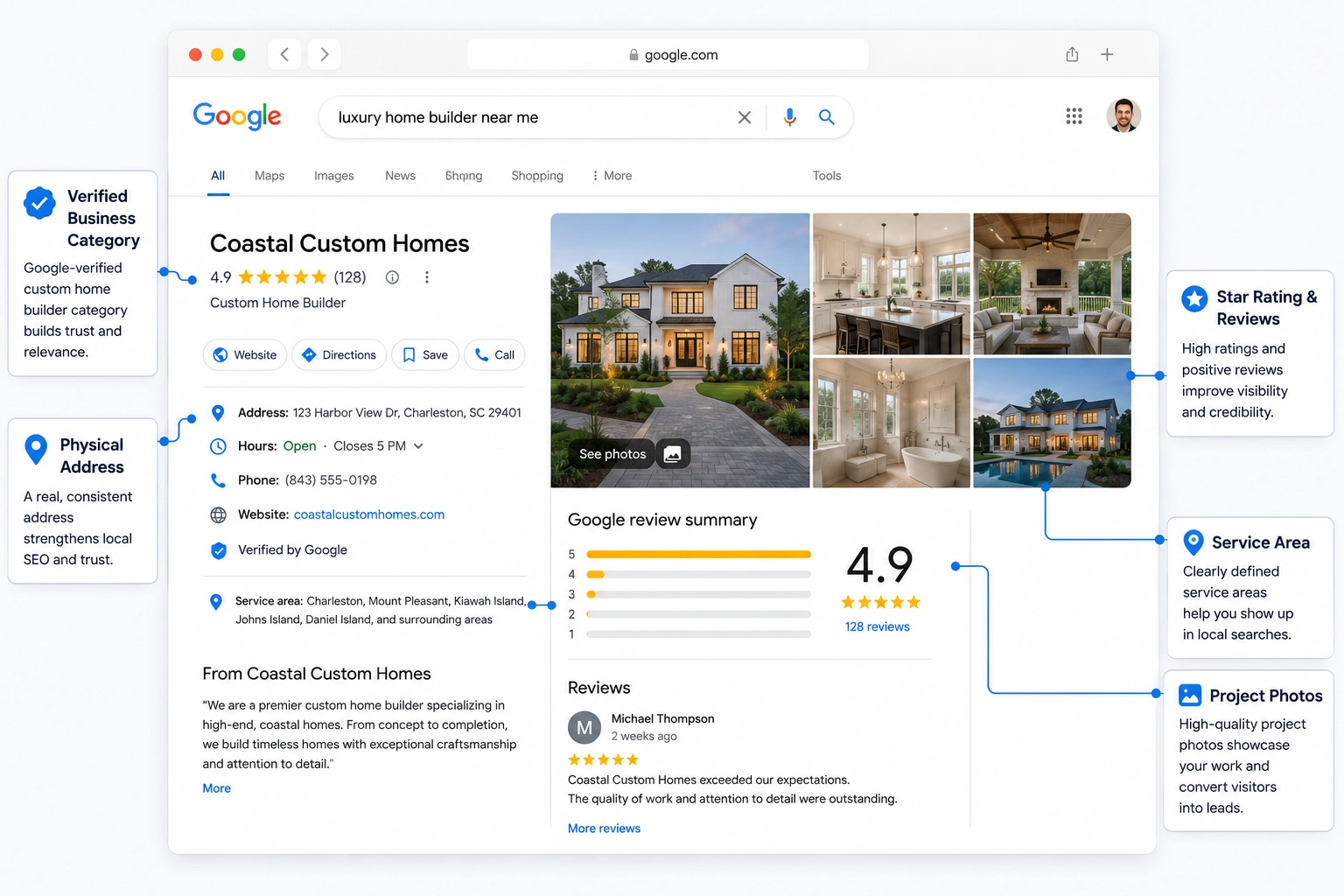Click the Verified Business Category badge icon
This screenshot has height=896, width=1344.
click(39, 203)
